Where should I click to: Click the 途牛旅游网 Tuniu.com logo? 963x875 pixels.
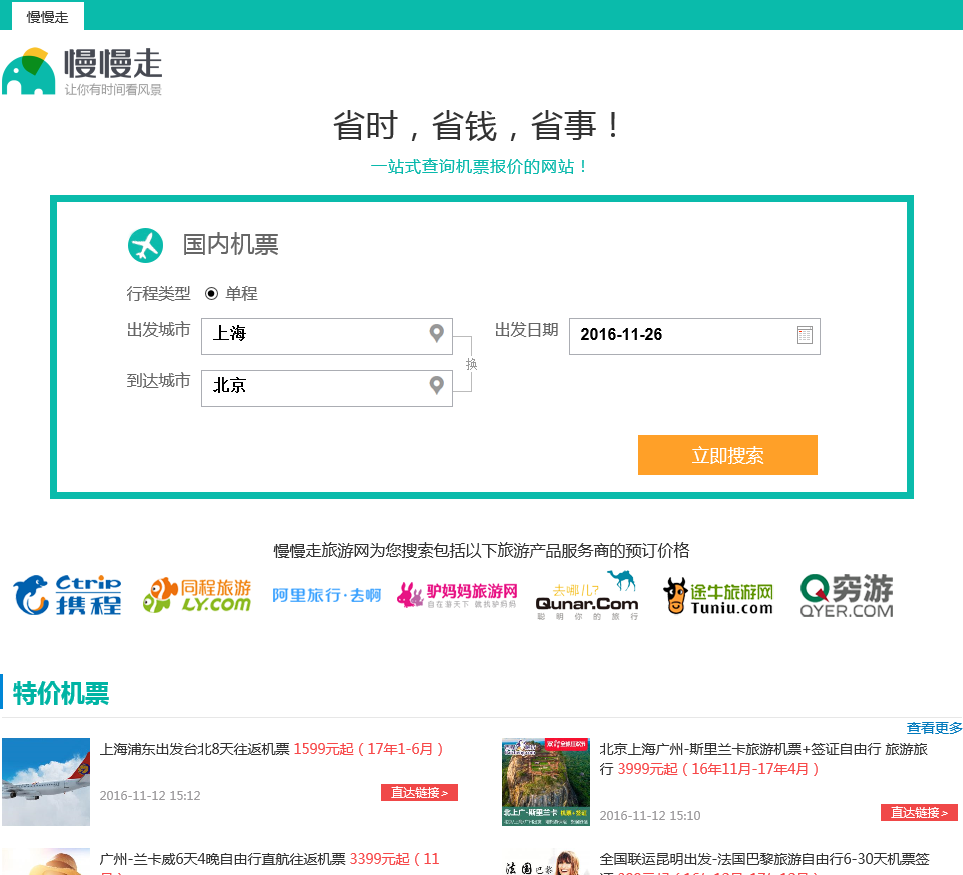[x=718, y=596]
